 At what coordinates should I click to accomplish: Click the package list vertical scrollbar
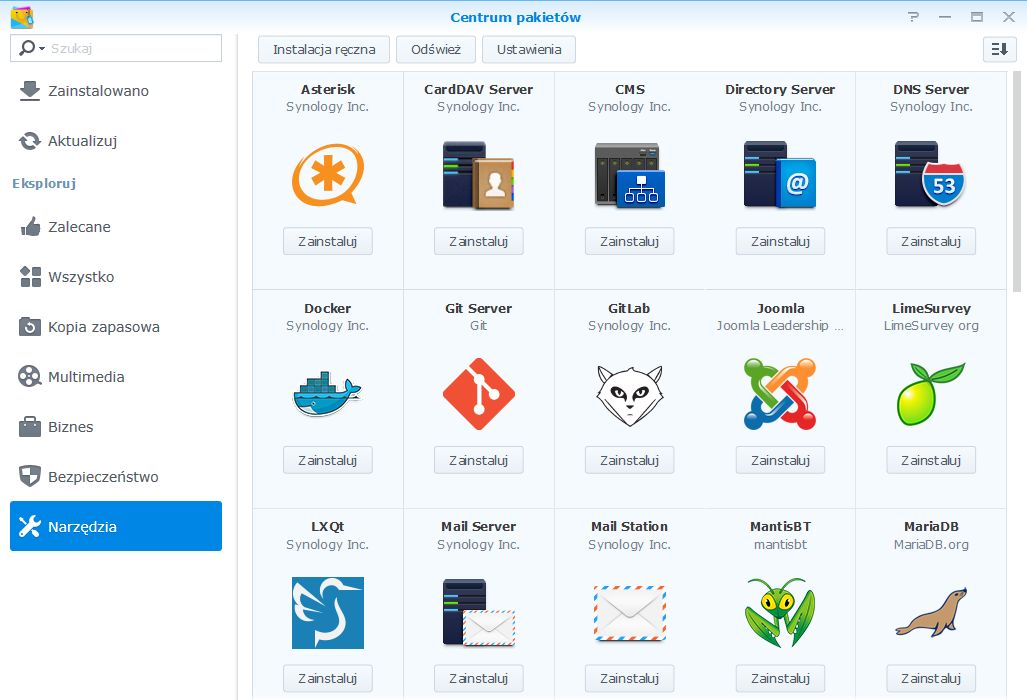pos(1017,181)
